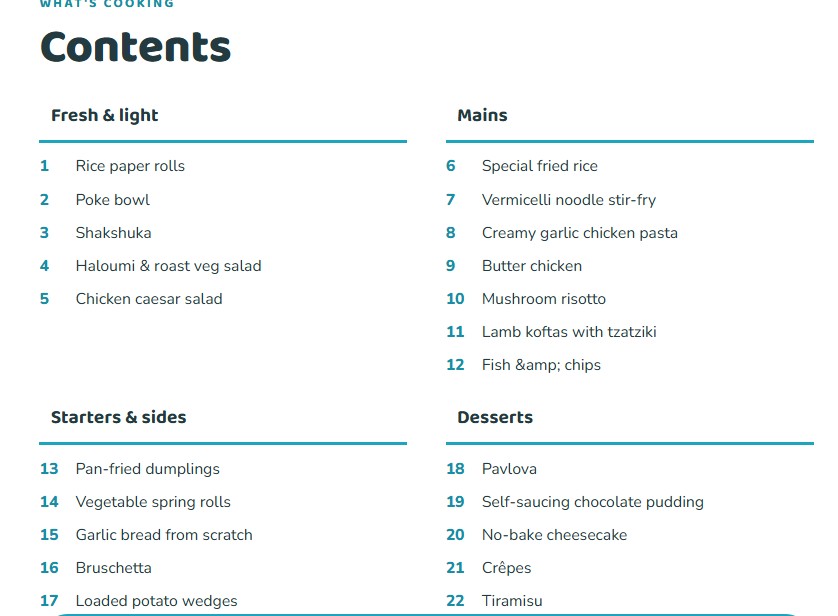Viewport: 838px width, 616px height.
Task: Open the No-bake cheesecake recipe
Action: 555,535
